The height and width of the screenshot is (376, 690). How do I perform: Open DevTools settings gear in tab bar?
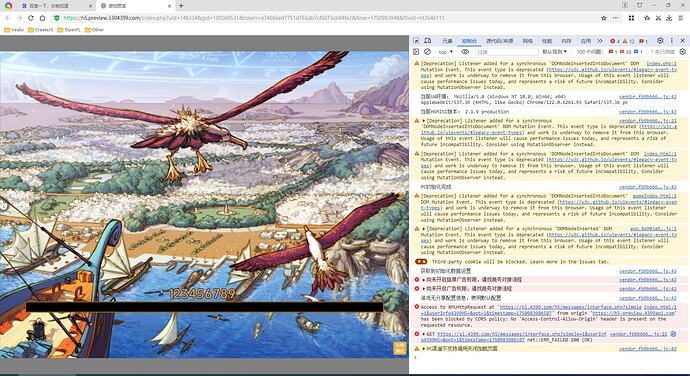coord(660,41)
